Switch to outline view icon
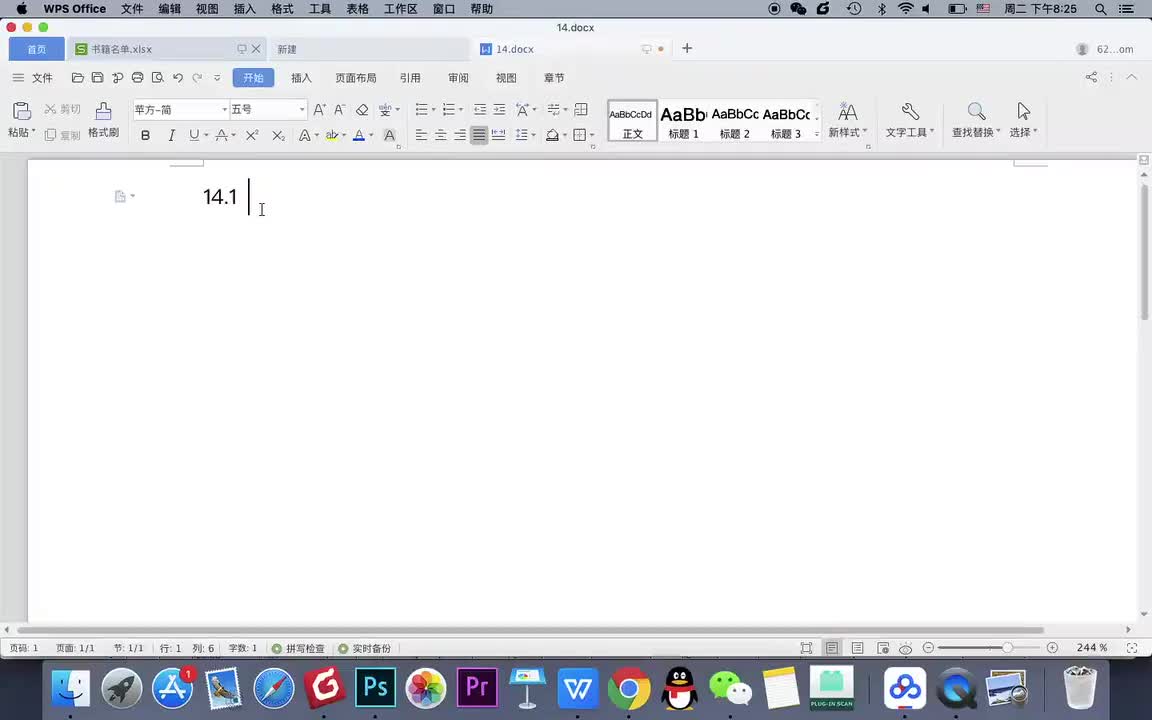The image size is (1152, 720). [857, 648]
